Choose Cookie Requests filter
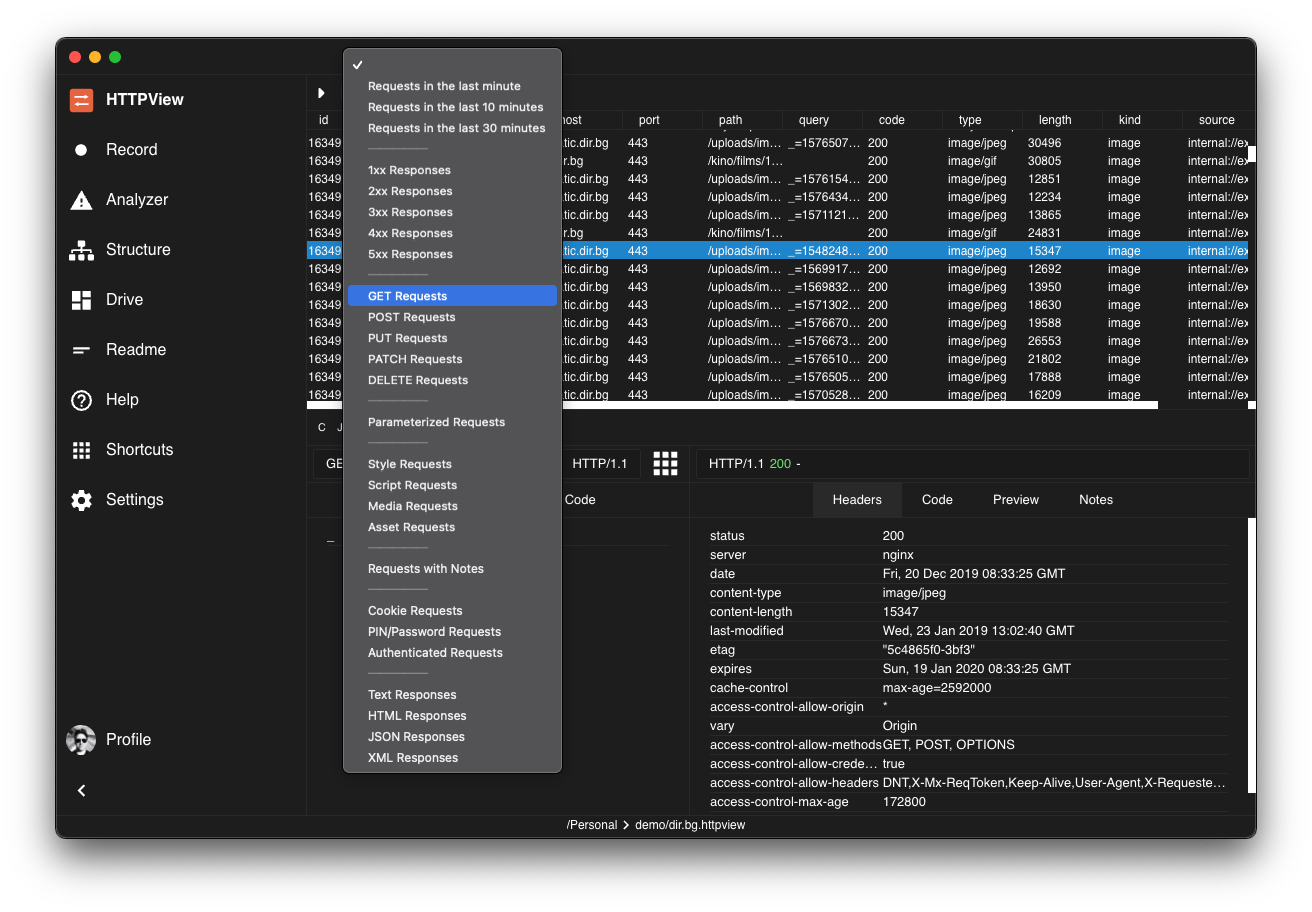The height and width of the screenshot is (912, 1312). (x=452, y=611)
